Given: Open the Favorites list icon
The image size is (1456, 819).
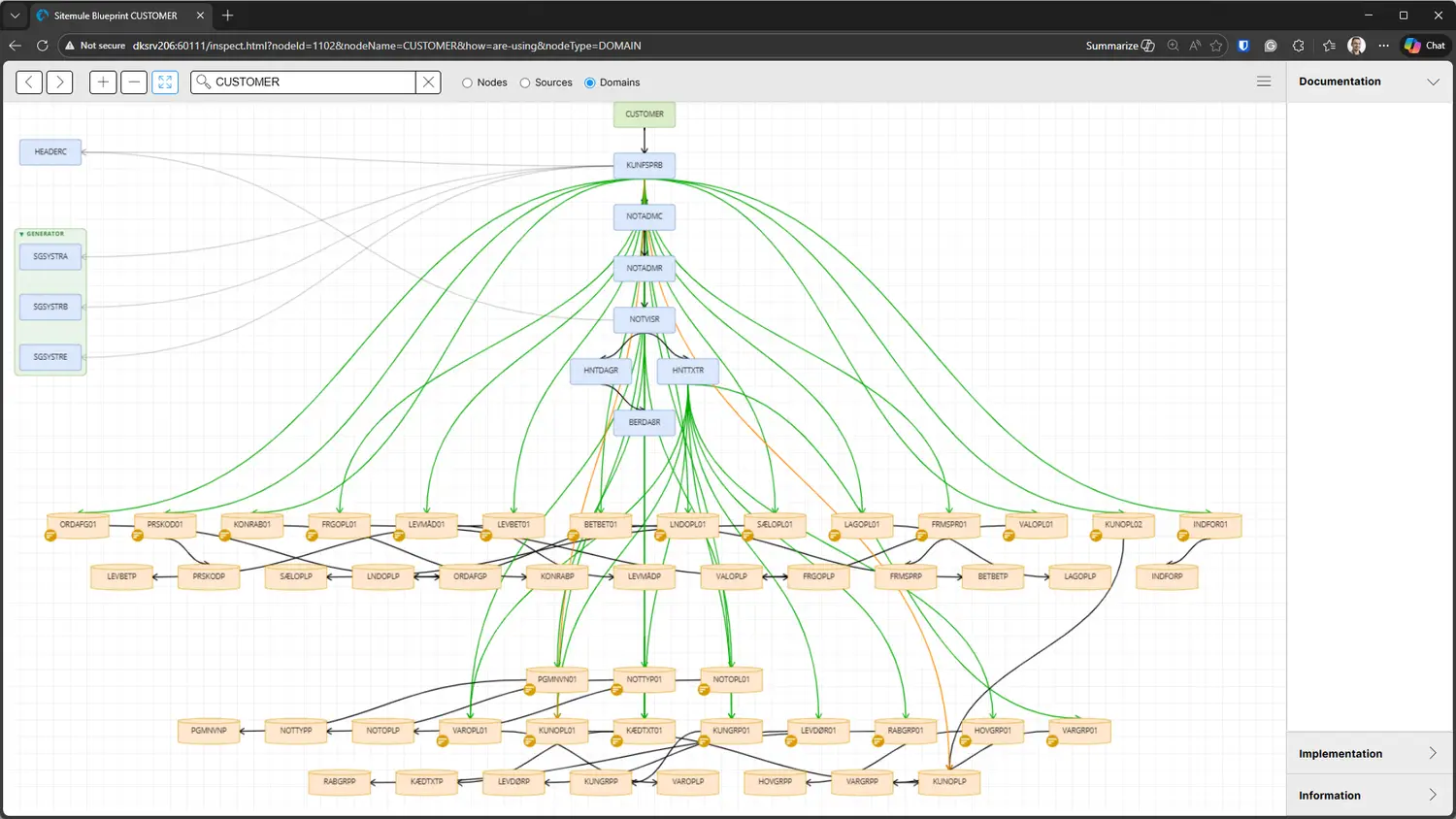Looking at the screenshot, I should click(x=1329, y=46).
